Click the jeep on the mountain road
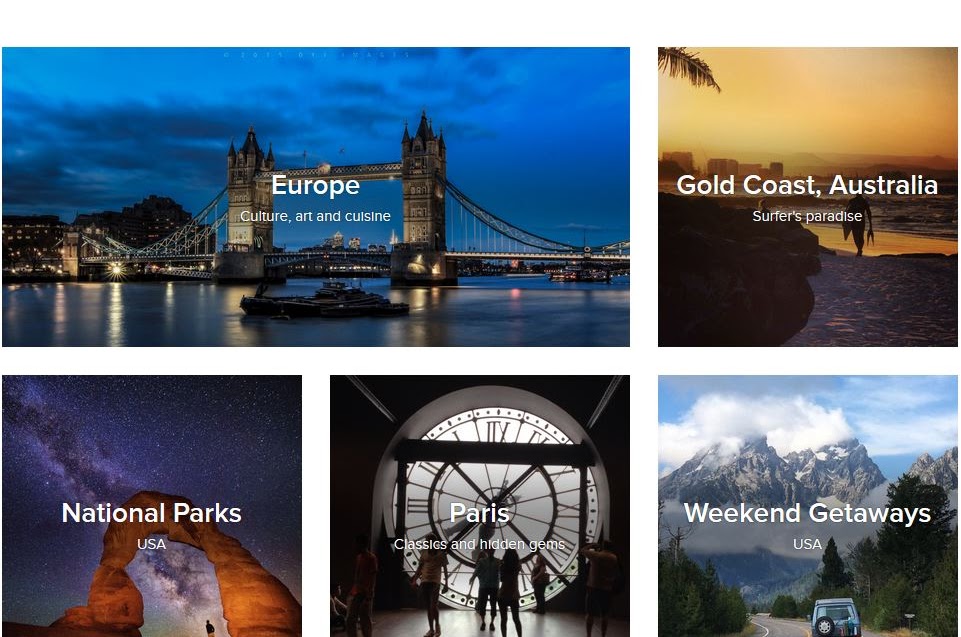The image size is (961, 637). click(837, 617)
